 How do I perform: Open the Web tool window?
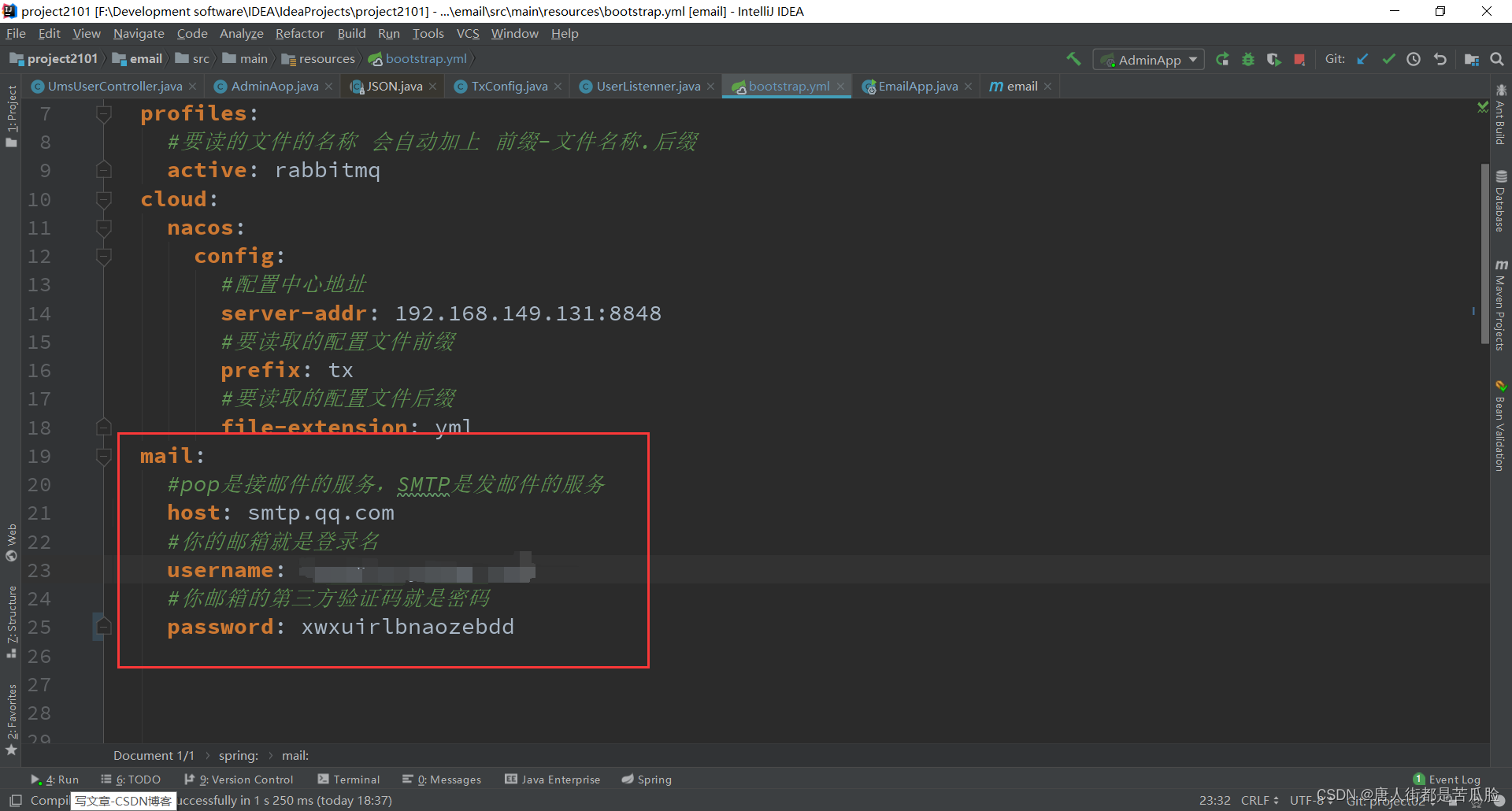[11, 543]
